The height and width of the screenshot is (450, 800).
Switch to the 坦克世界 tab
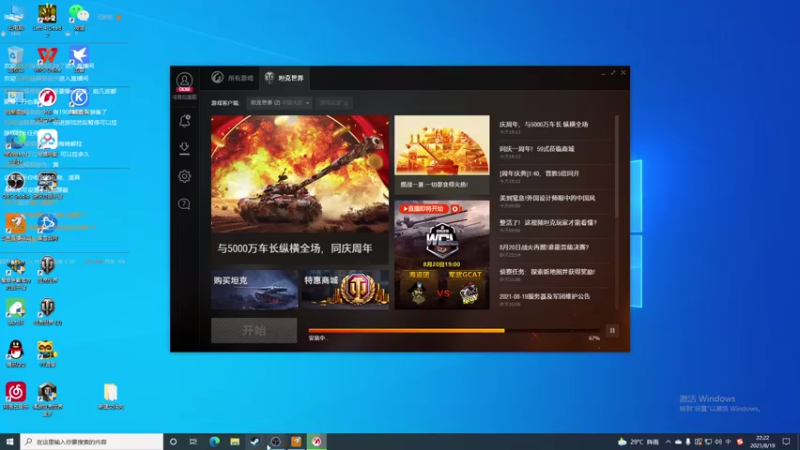[x=285, y=78]
